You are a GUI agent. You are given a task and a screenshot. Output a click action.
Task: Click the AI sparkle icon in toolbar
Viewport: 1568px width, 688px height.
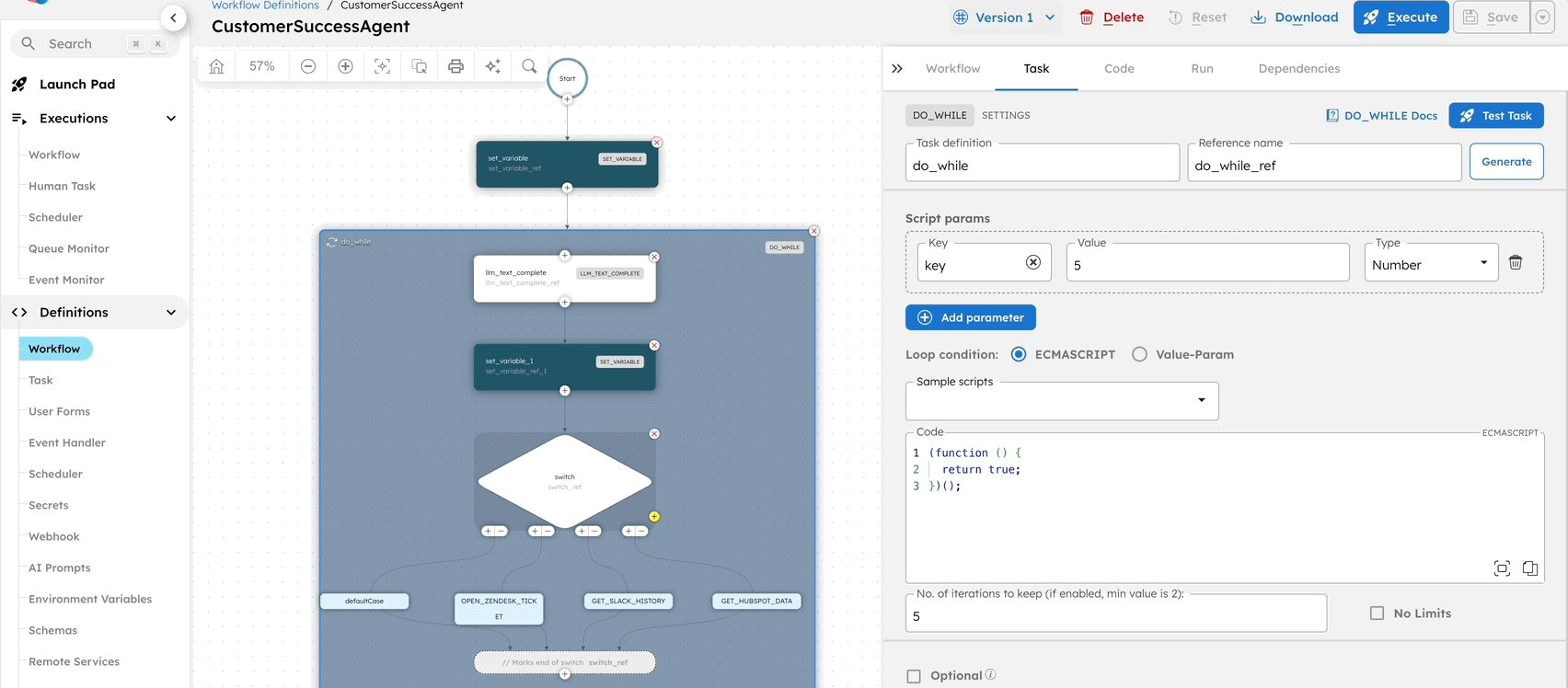[493, 66]
